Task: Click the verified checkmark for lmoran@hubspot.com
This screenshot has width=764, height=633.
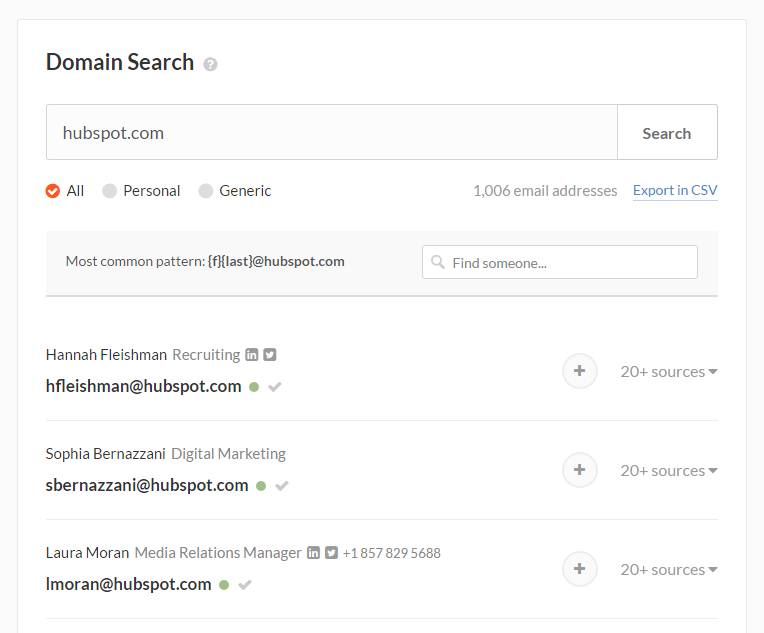Action: (245, 585)
